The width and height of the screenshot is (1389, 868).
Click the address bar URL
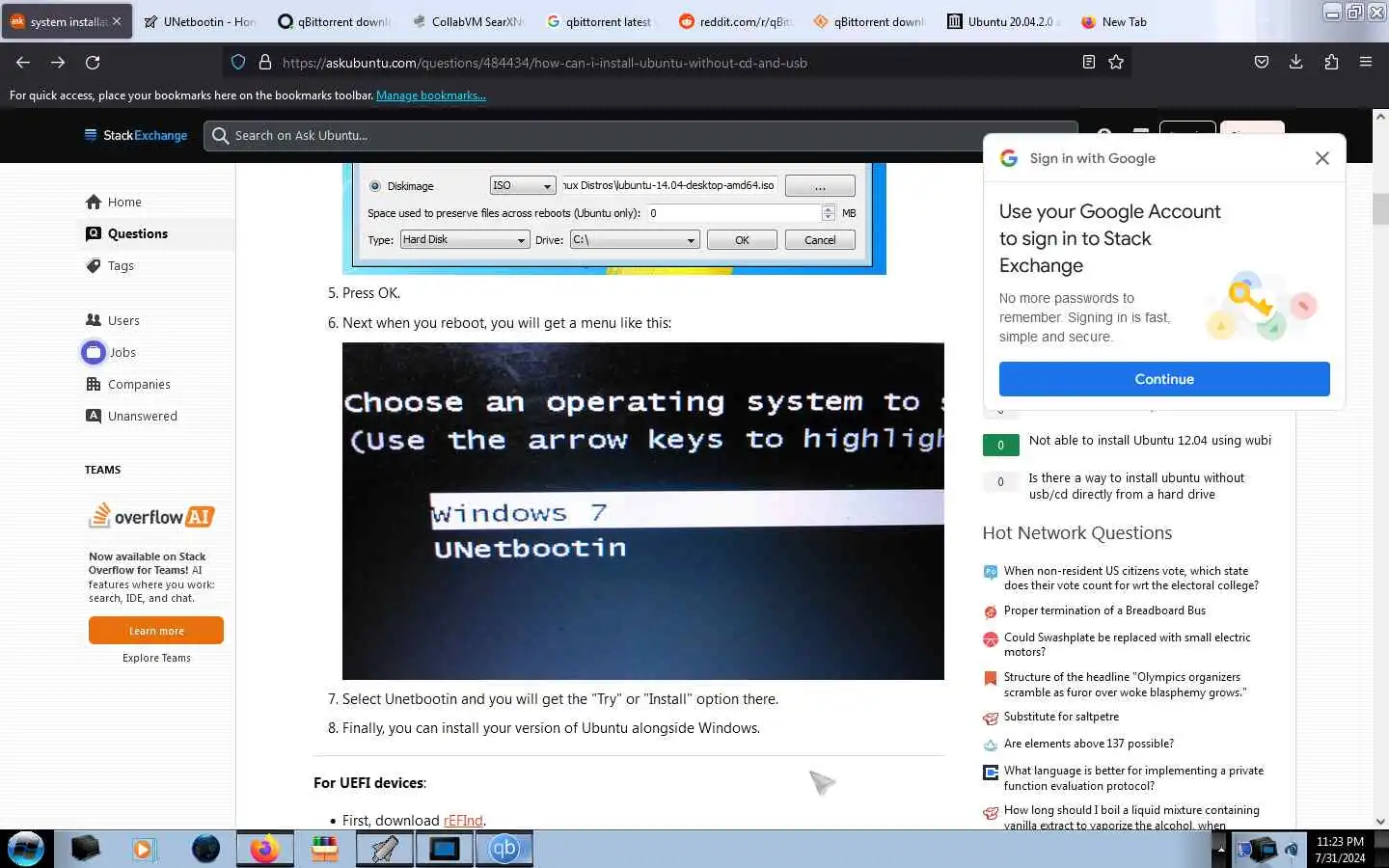click(x=544, y=63)
